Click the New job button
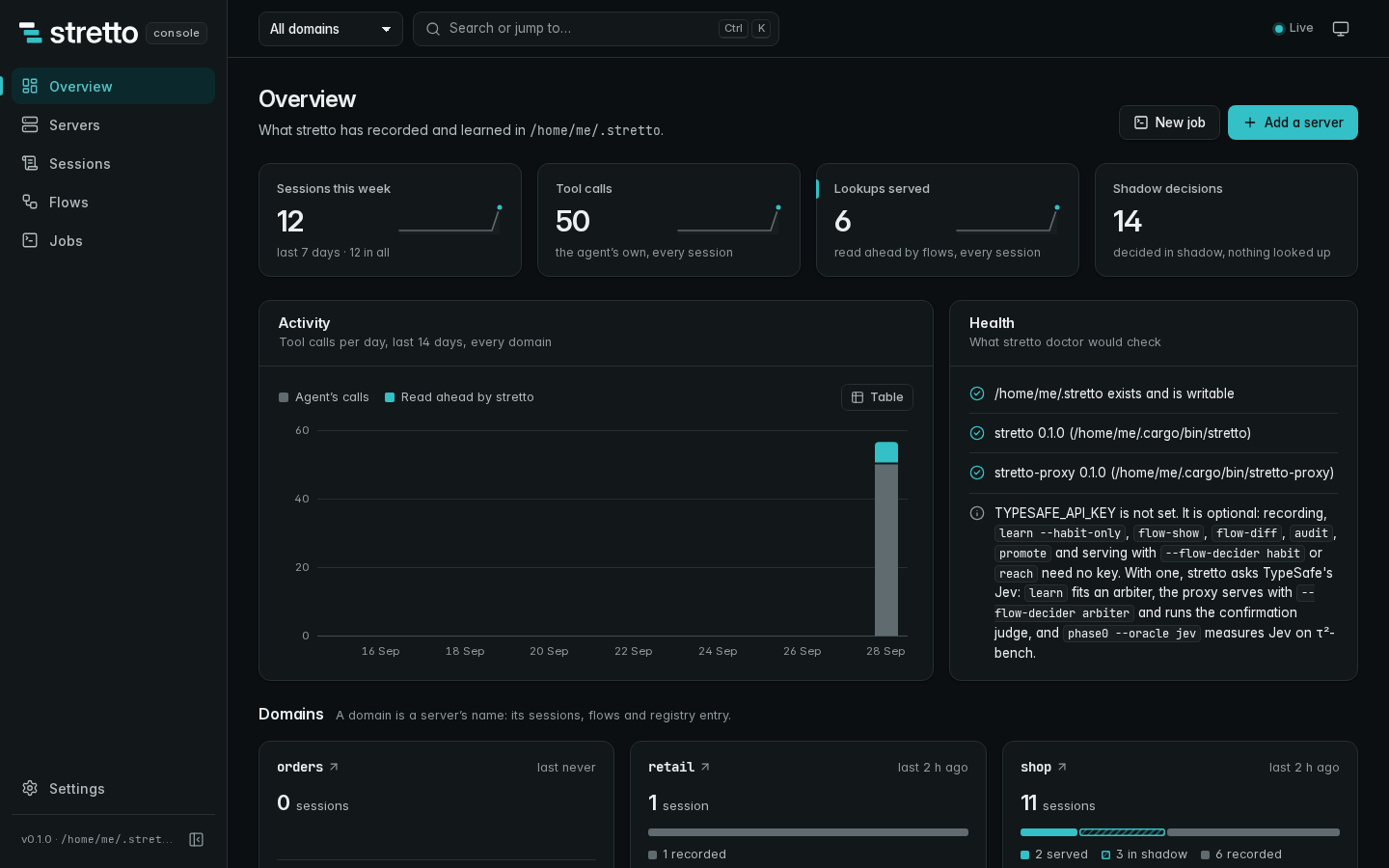Viewport: 1389px width, 868px height. point(1169,122)
